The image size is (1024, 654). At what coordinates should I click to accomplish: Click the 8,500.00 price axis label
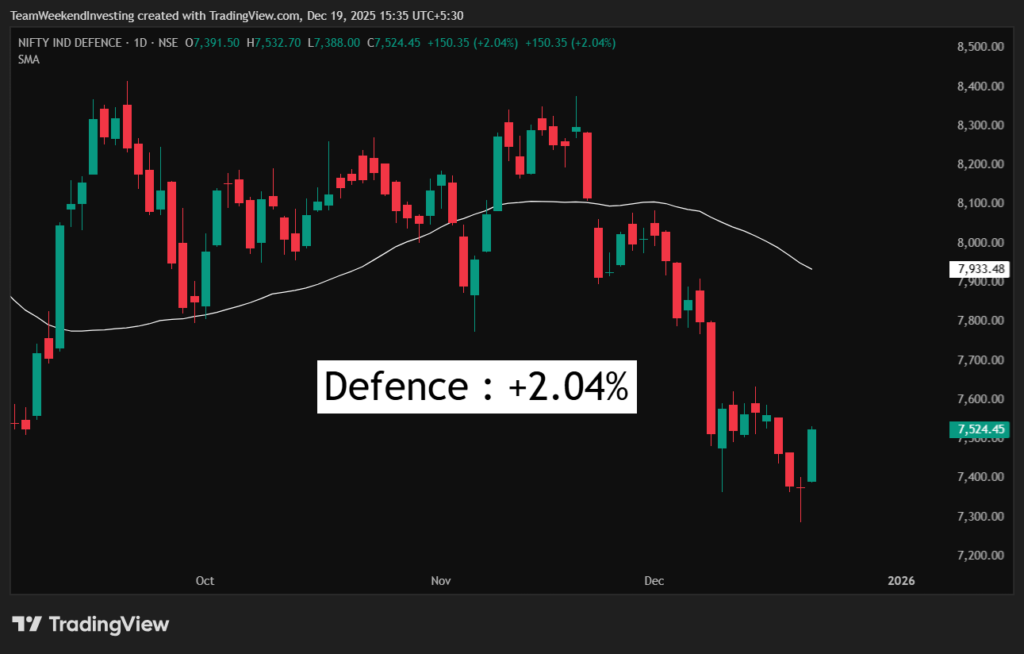point(979,47)
